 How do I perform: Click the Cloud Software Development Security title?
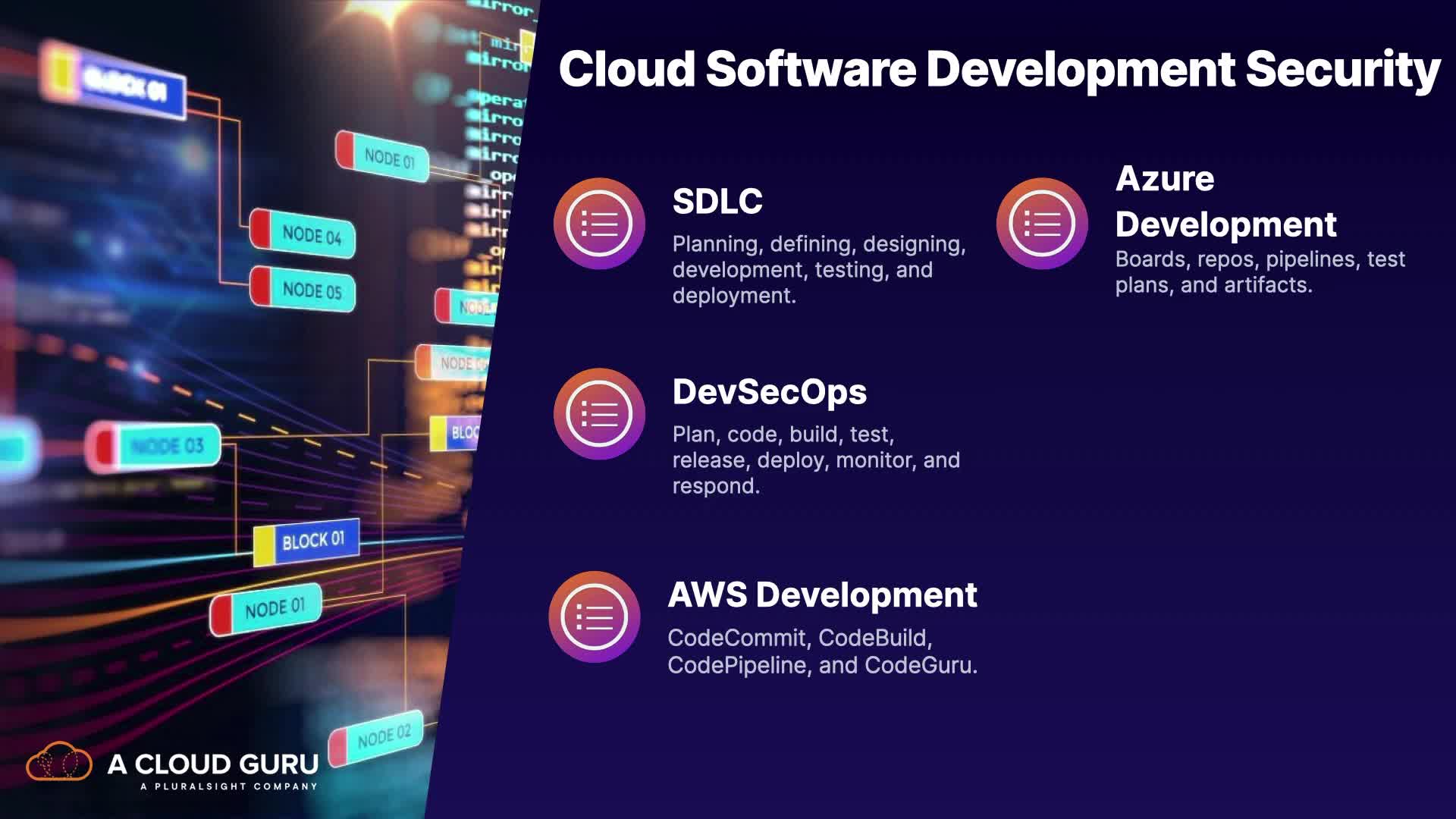(999, 68)
